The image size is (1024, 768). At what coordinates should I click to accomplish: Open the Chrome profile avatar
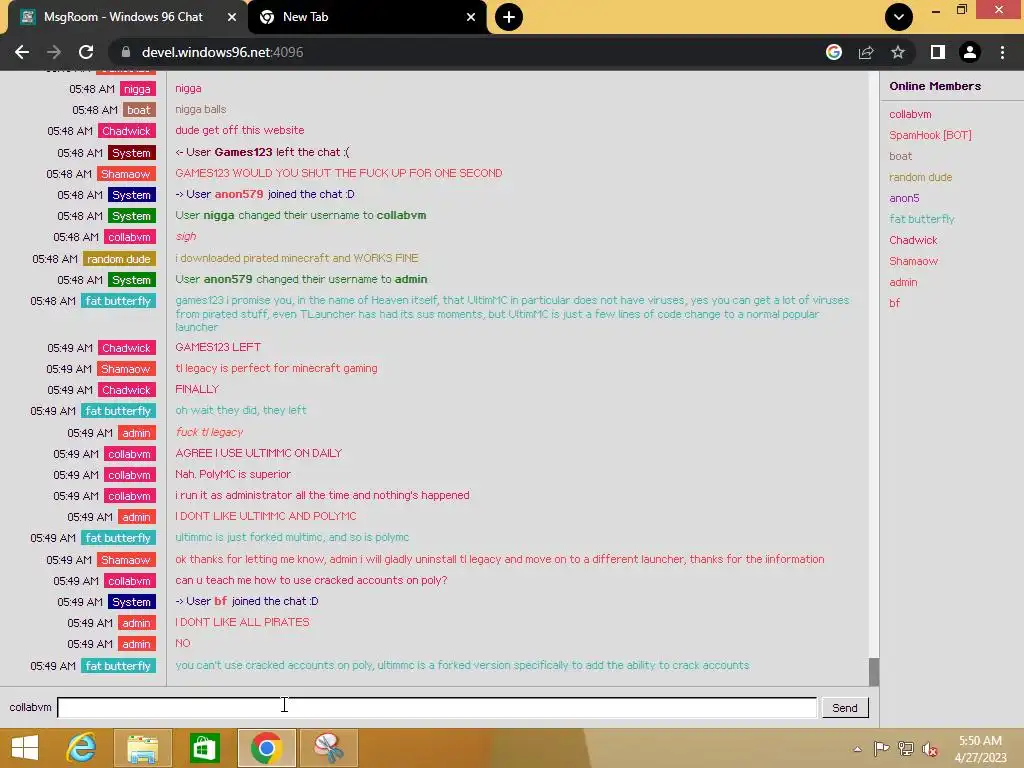970,52
